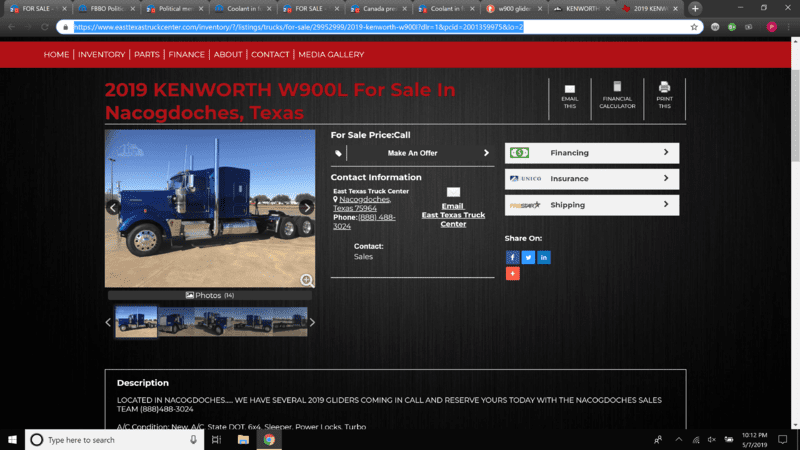
Task: Switch to the w900 glider tab
Action: (514, 9)
